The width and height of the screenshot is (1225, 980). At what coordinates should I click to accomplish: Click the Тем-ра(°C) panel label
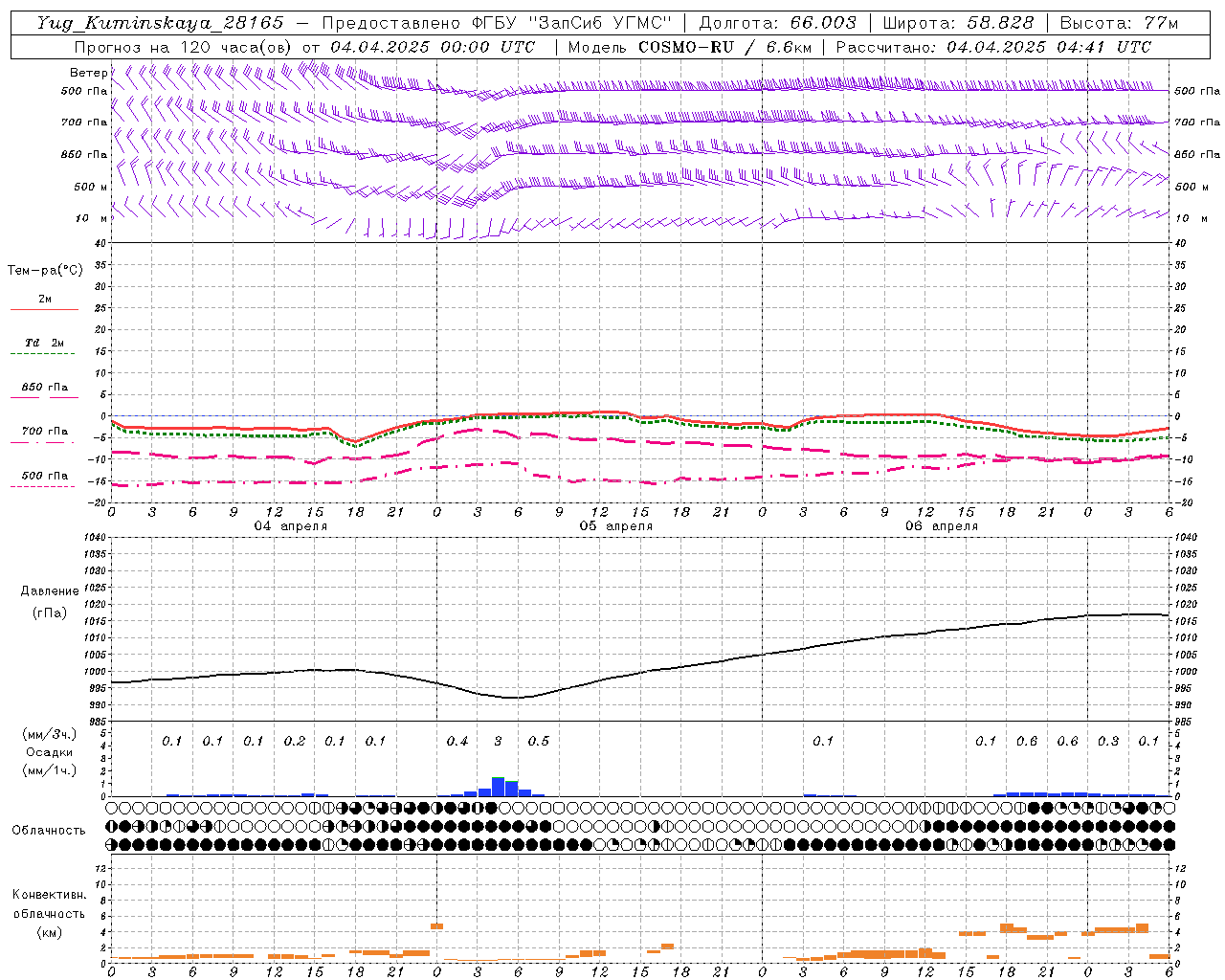point(45,271)
